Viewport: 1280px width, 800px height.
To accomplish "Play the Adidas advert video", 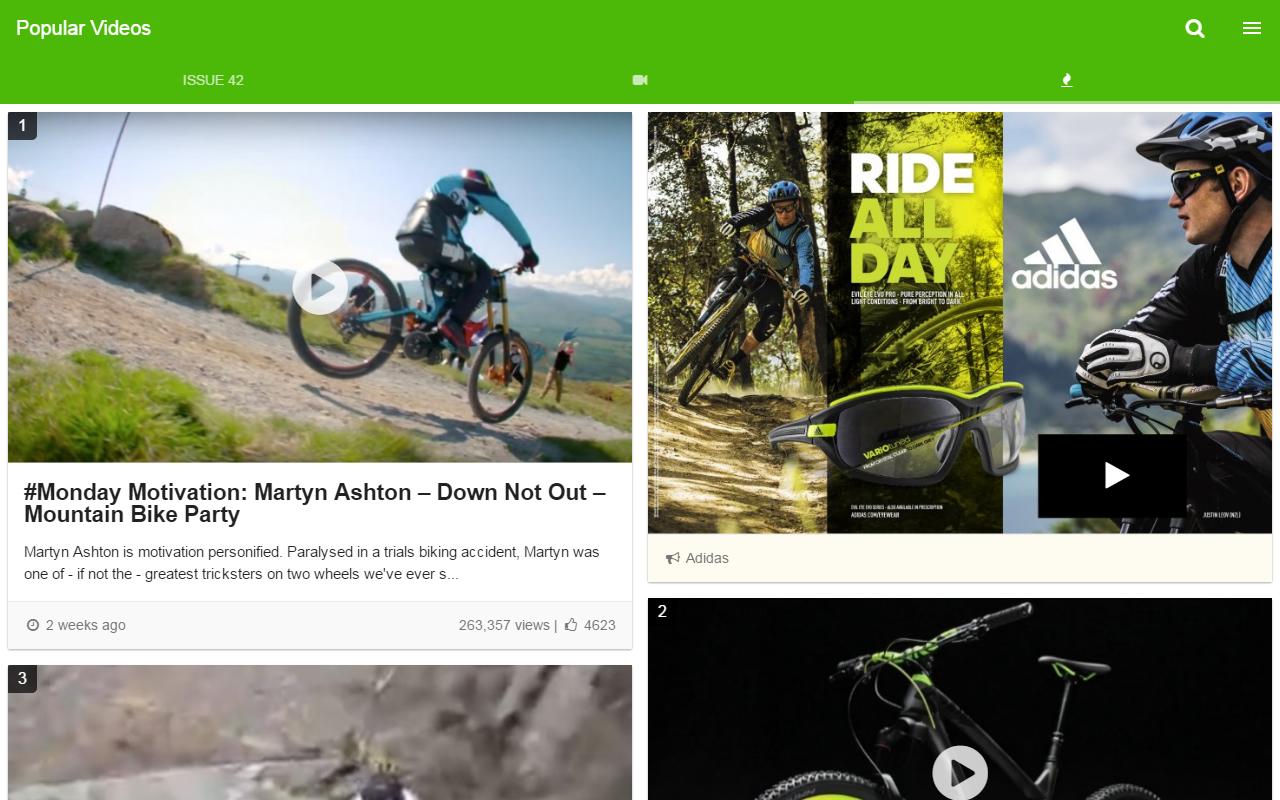I will pyautogui.click(x=1112, y=475).
